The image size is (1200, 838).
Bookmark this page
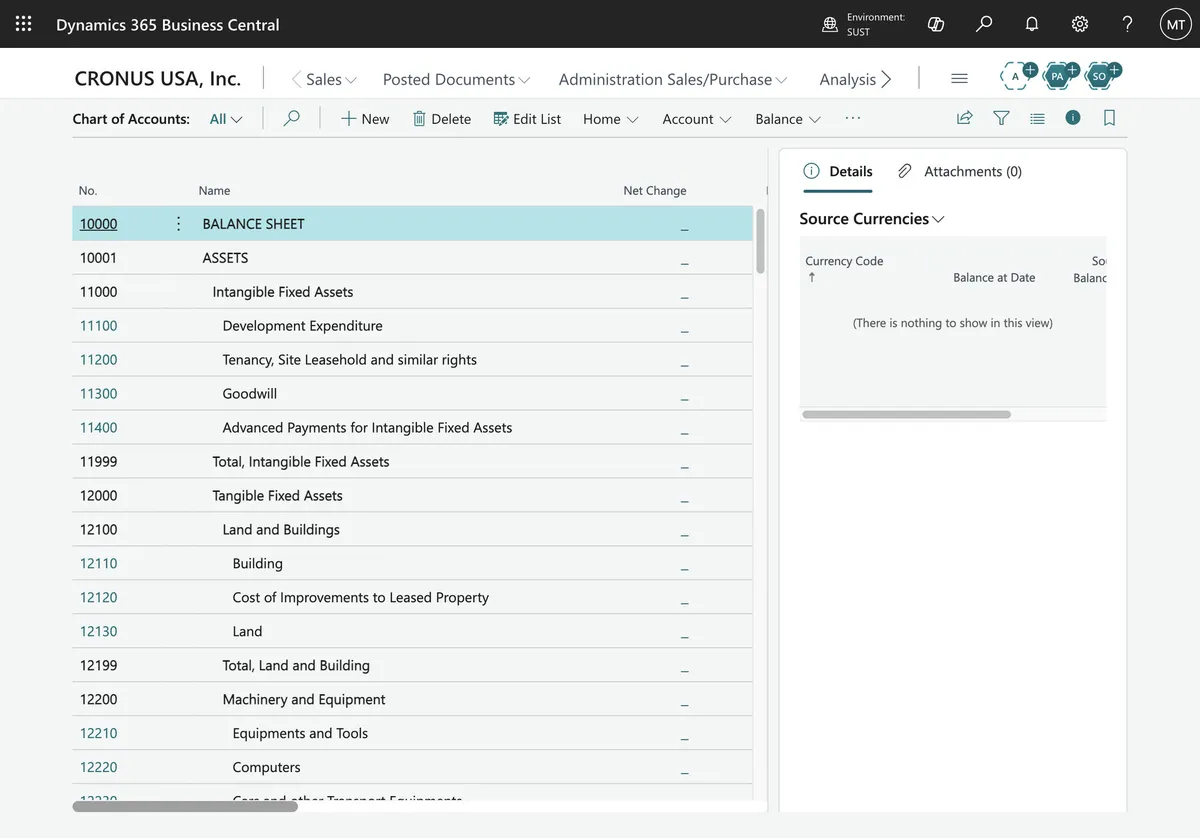point(1109,118)
